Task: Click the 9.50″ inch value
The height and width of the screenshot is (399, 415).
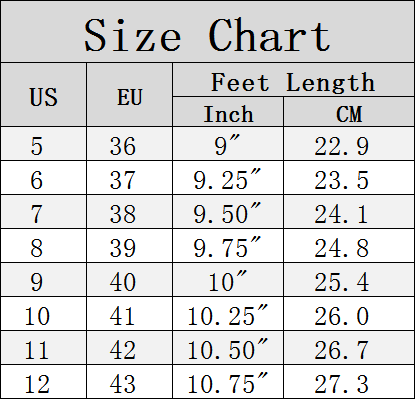Action: tap(227, 213)
